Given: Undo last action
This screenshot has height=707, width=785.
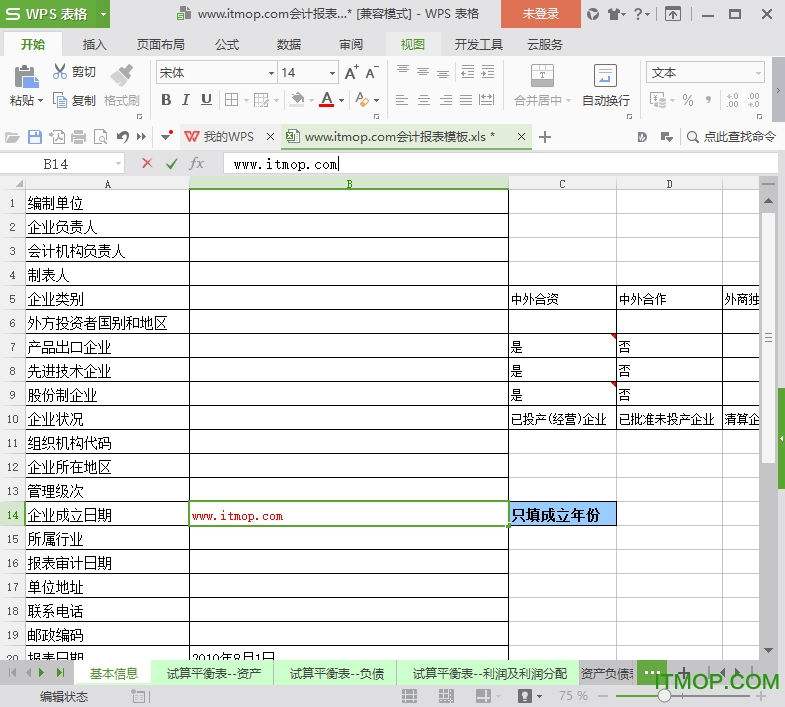Looking at the screenshot, I should point(123,137).
